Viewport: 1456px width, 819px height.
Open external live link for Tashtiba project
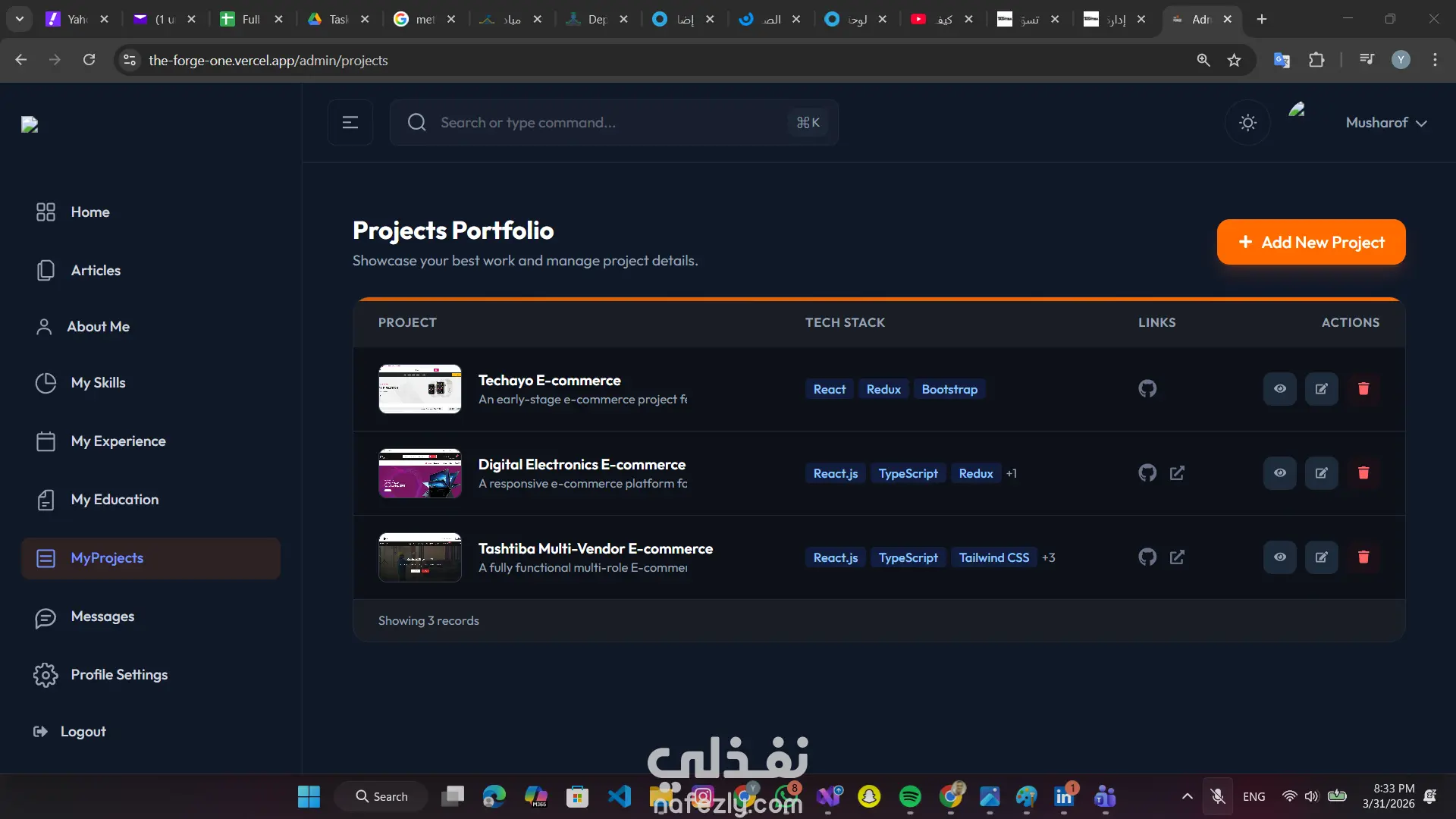tap(1177, 557)
